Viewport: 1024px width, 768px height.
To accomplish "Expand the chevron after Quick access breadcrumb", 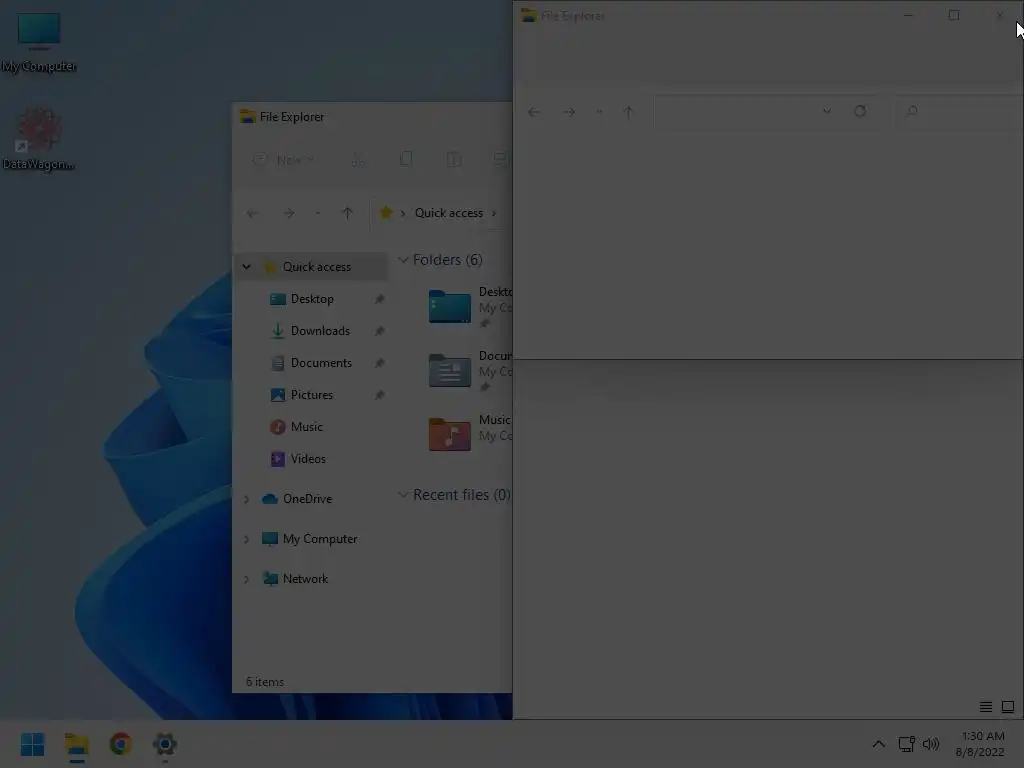I will click(494, 213).
